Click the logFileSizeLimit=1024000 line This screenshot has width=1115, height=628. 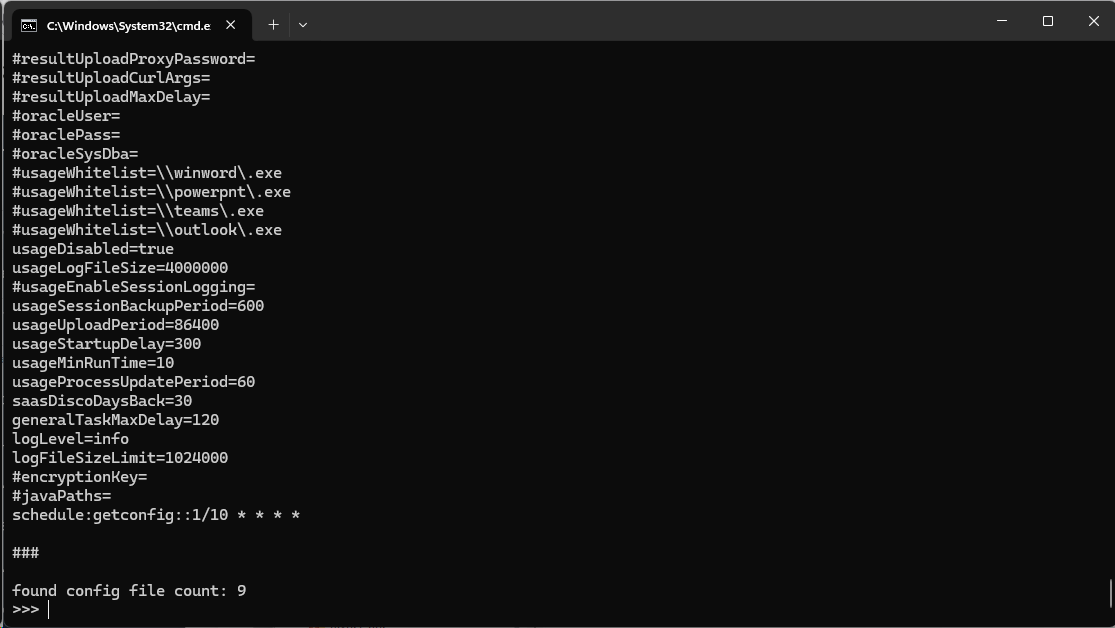pos(120,458)
